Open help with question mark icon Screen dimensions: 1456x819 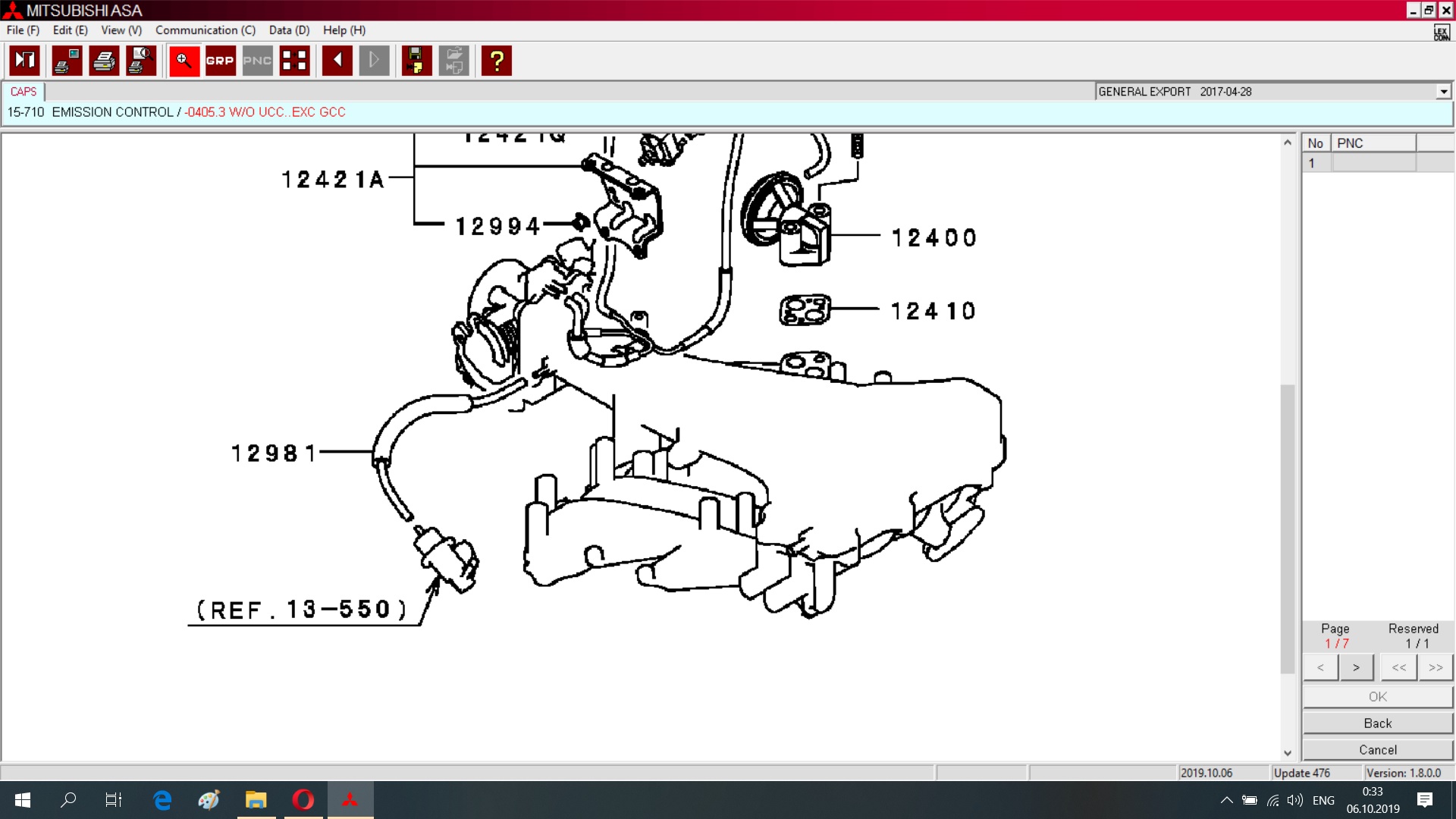497,61
